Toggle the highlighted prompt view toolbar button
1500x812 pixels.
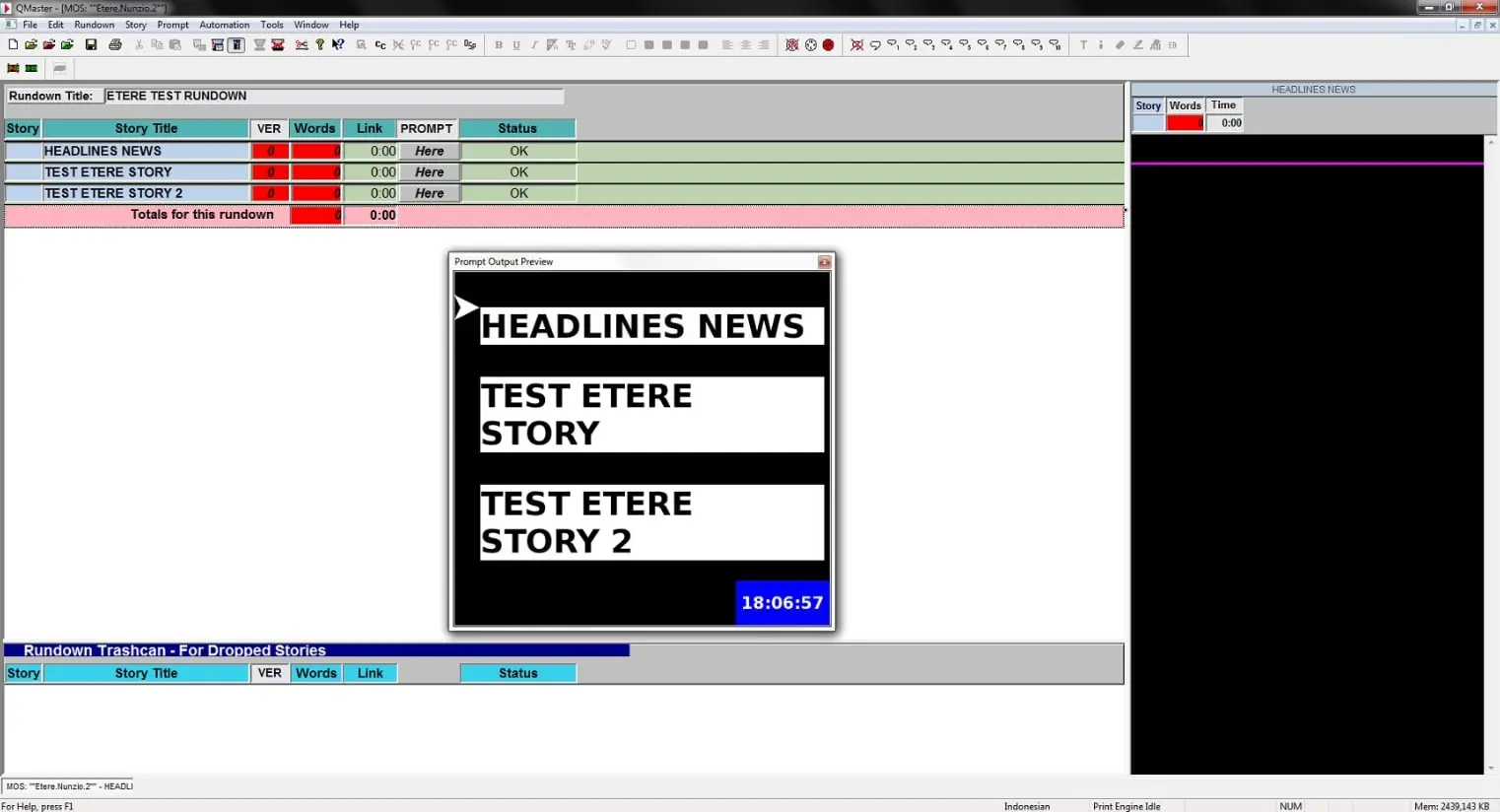(237, 44)
